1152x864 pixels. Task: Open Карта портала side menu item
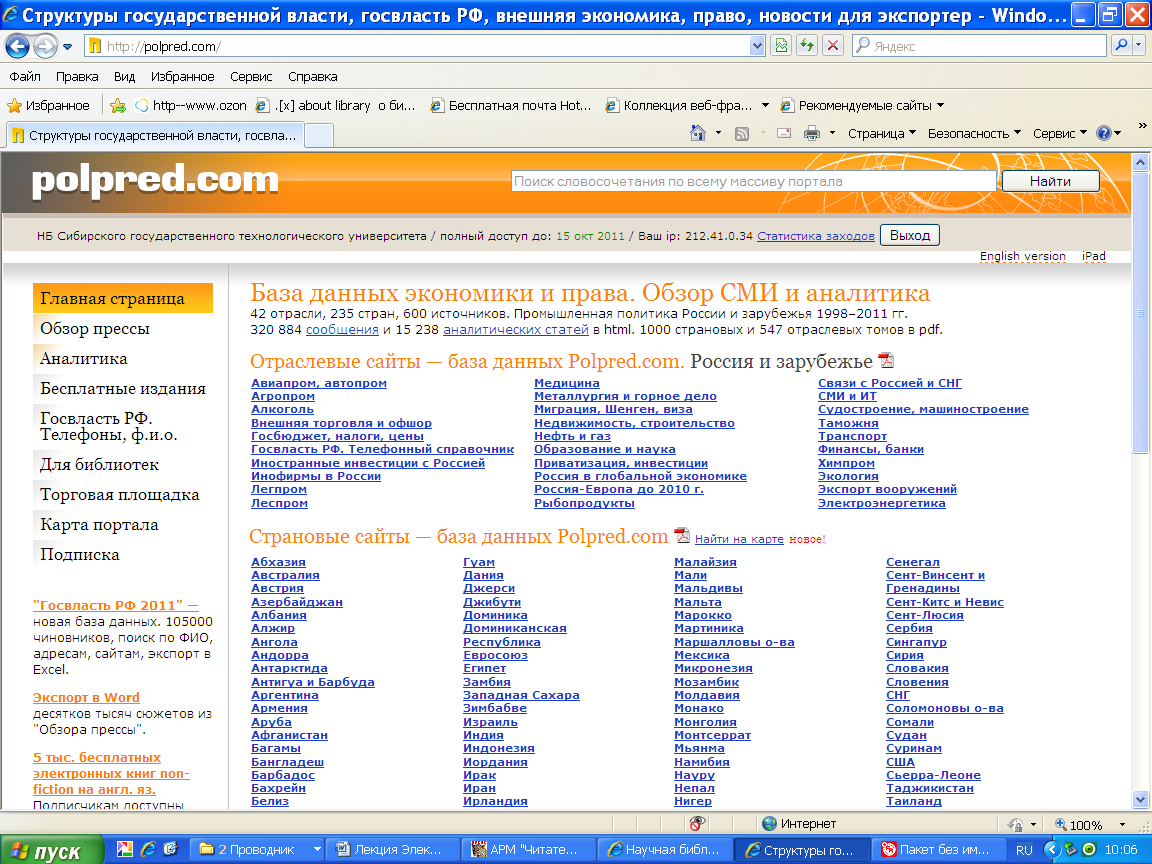99,525
